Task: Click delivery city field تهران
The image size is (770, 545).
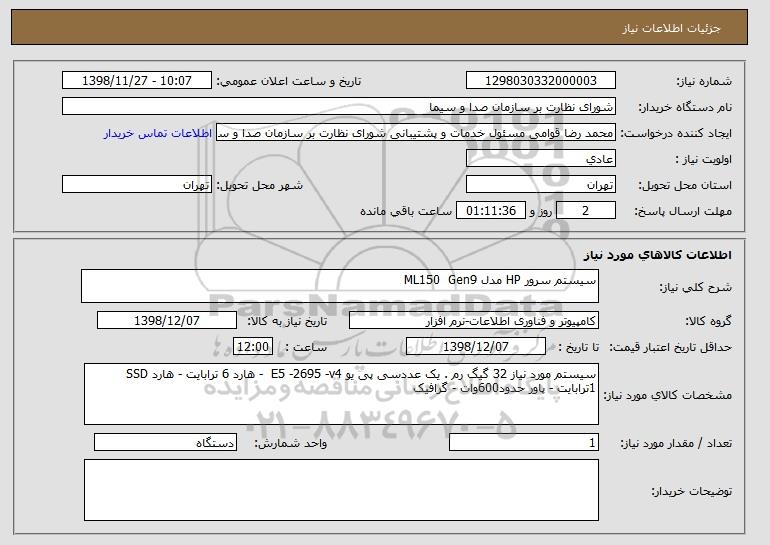Action: coord(137,185)
